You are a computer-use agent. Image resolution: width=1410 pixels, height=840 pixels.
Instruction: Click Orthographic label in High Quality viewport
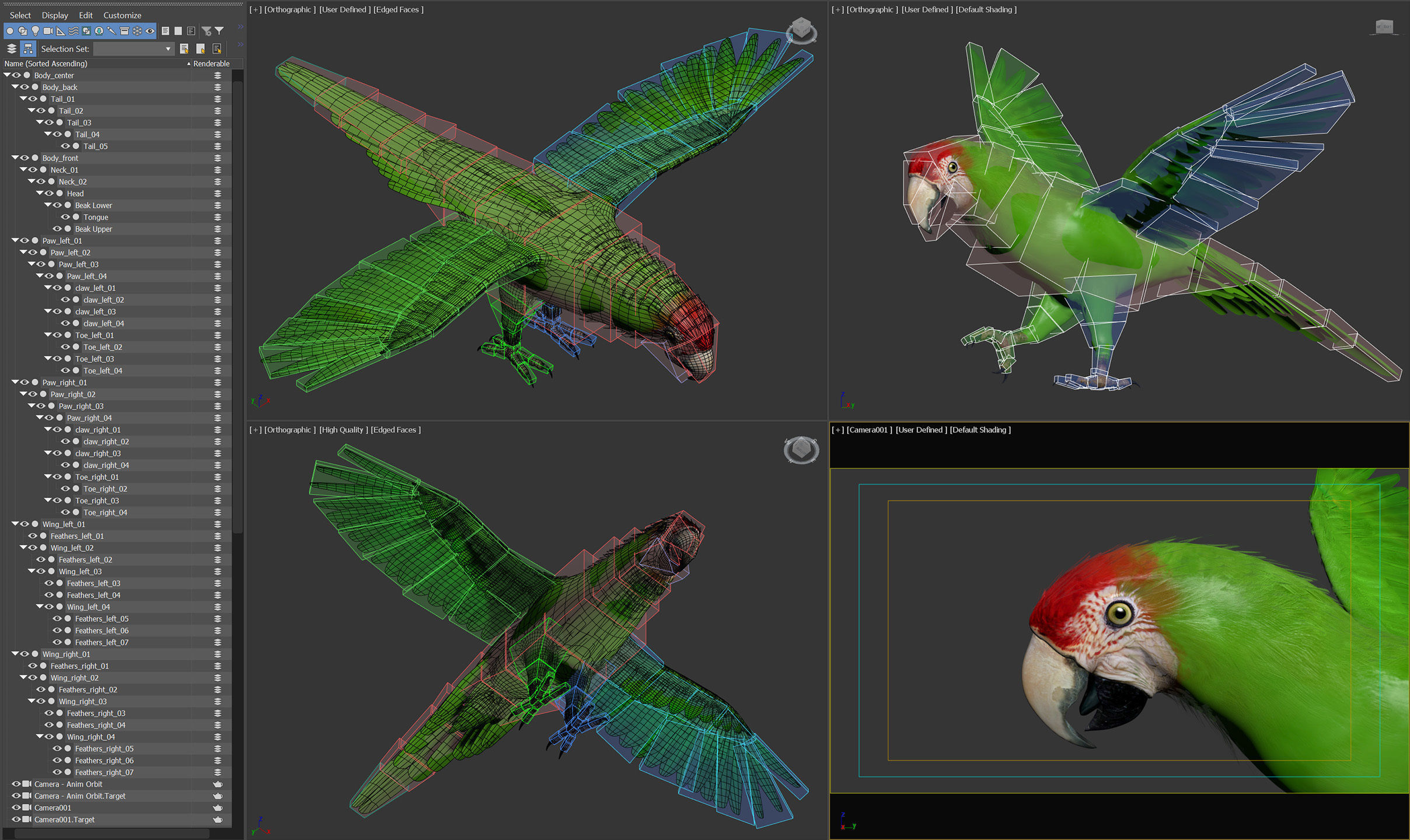289,430
